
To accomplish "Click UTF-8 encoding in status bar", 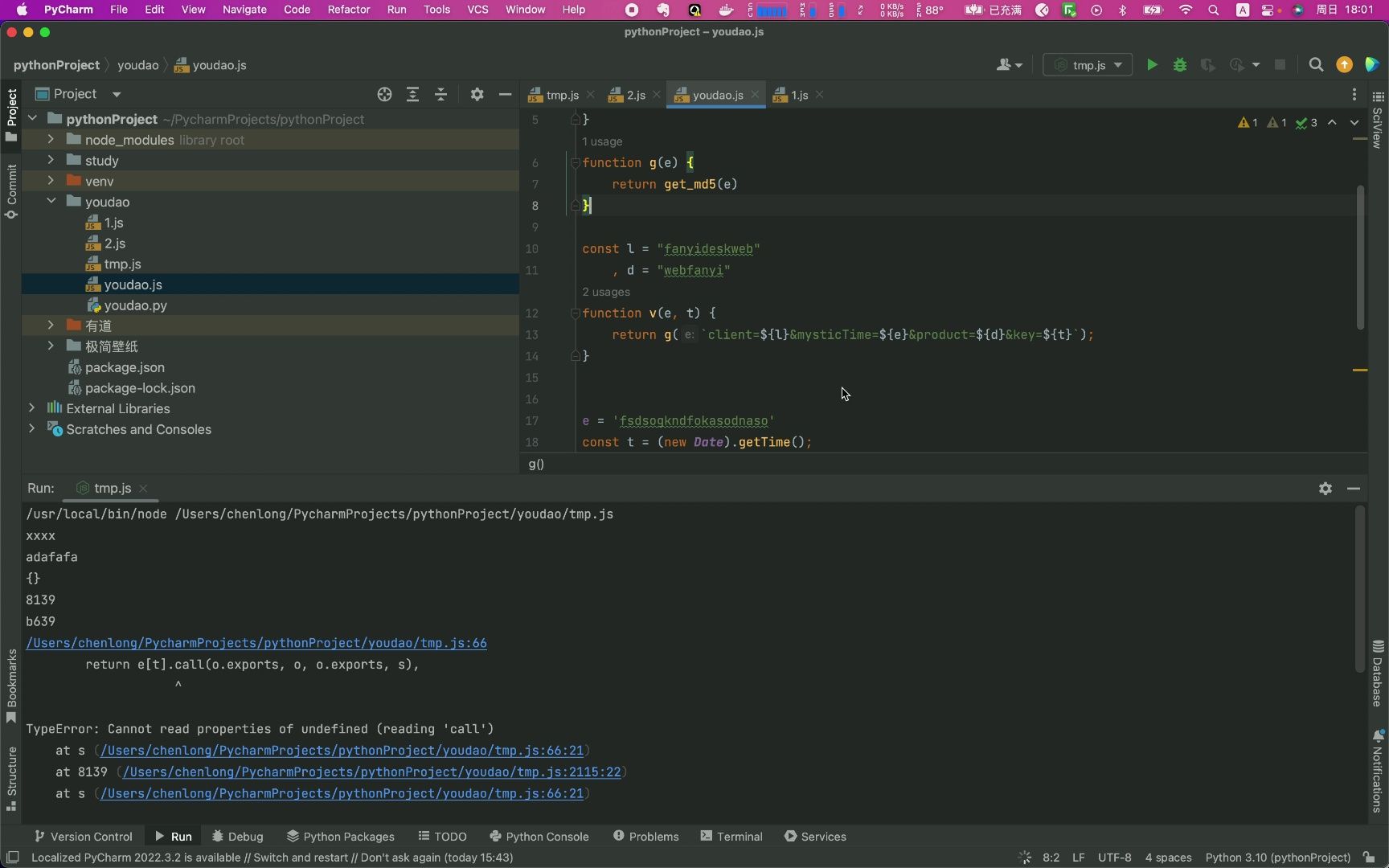I will [1114, 858].
